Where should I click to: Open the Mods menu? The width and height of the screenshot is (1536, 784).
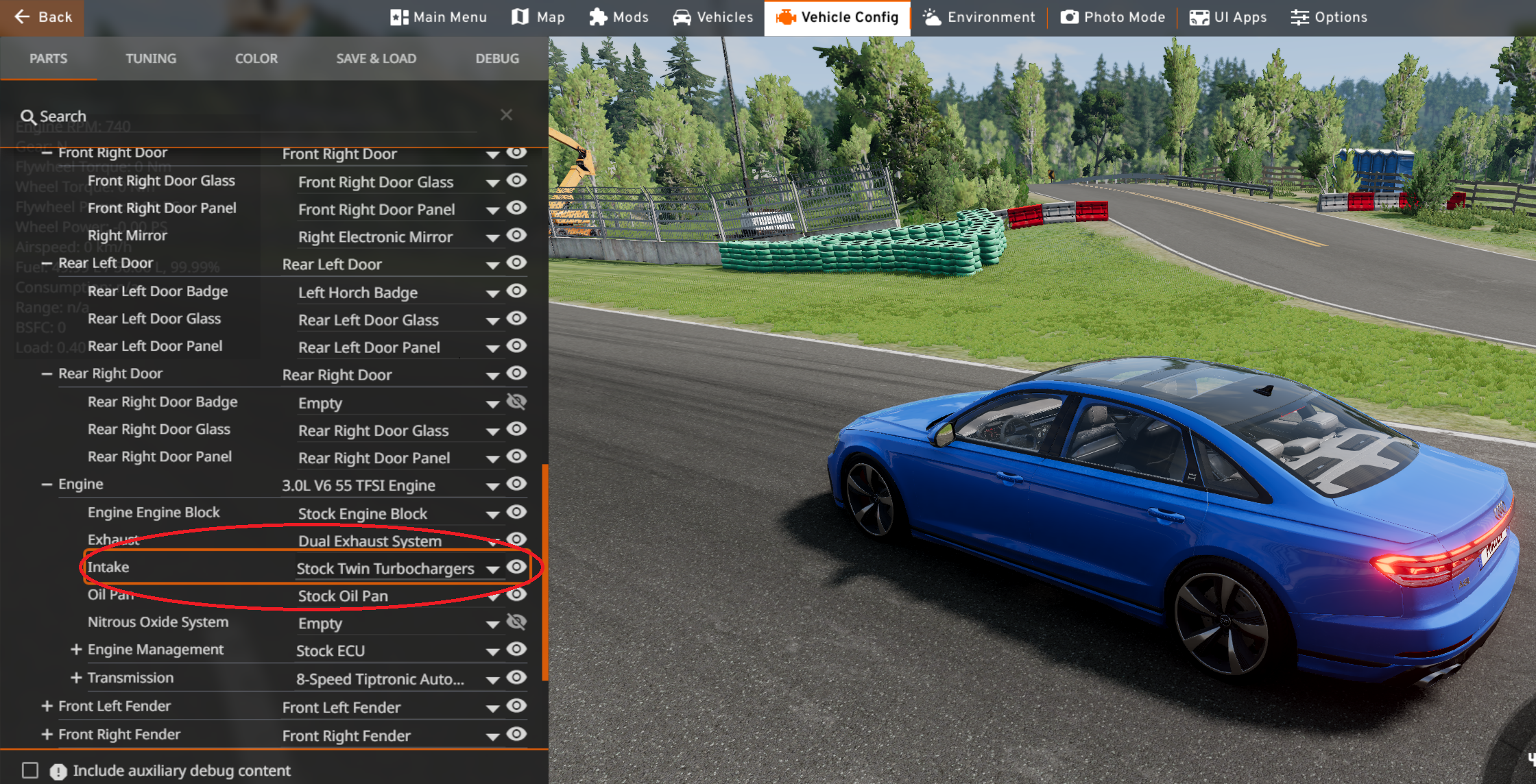point(619,17)
